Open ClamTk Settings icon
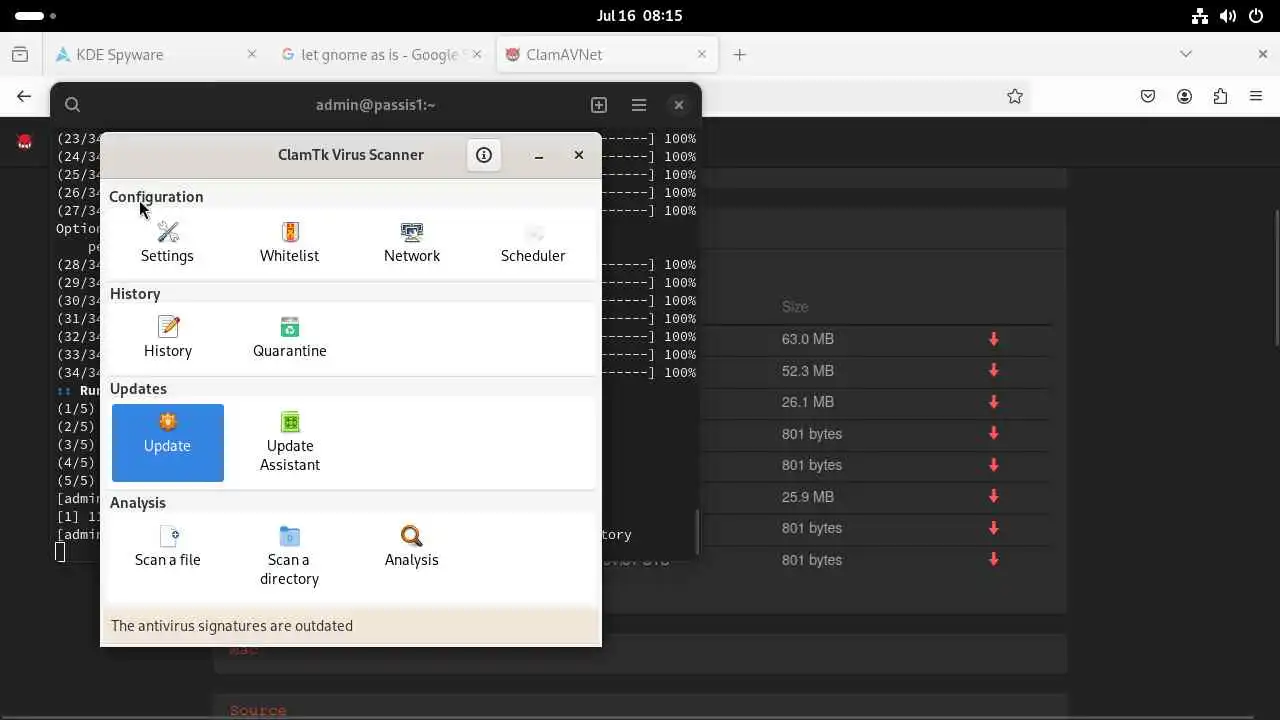 167,243
